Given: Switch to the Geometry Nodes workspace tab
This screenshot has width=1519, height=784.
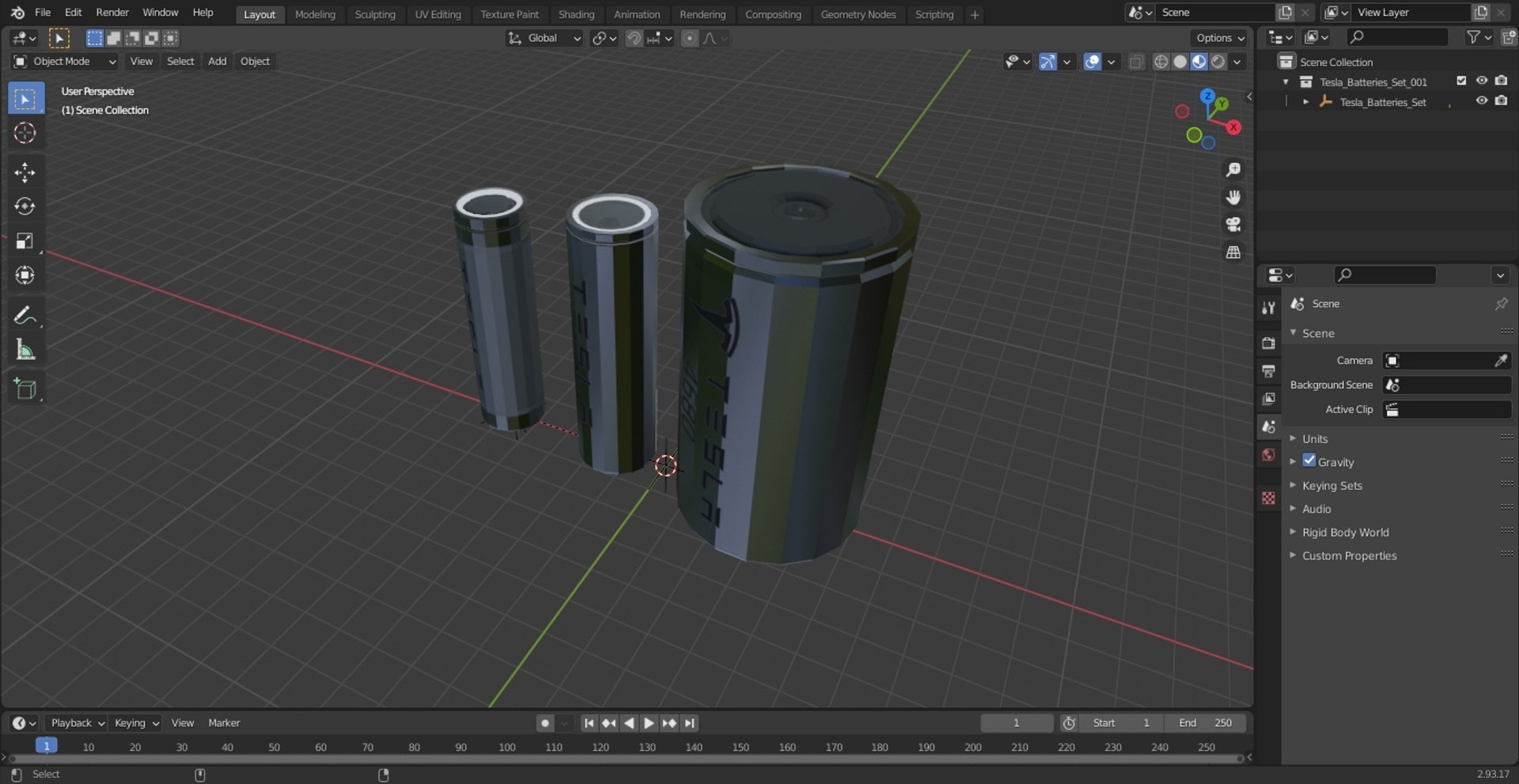Looking at the screenshot, I should (858, 14).
